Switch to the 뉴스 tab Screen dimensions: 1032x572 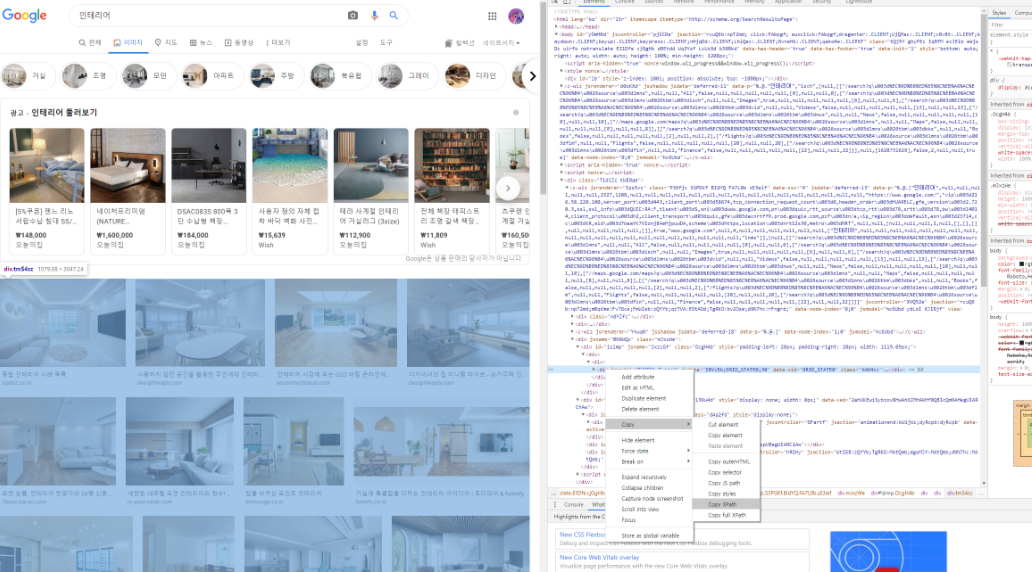pos(201,43)
